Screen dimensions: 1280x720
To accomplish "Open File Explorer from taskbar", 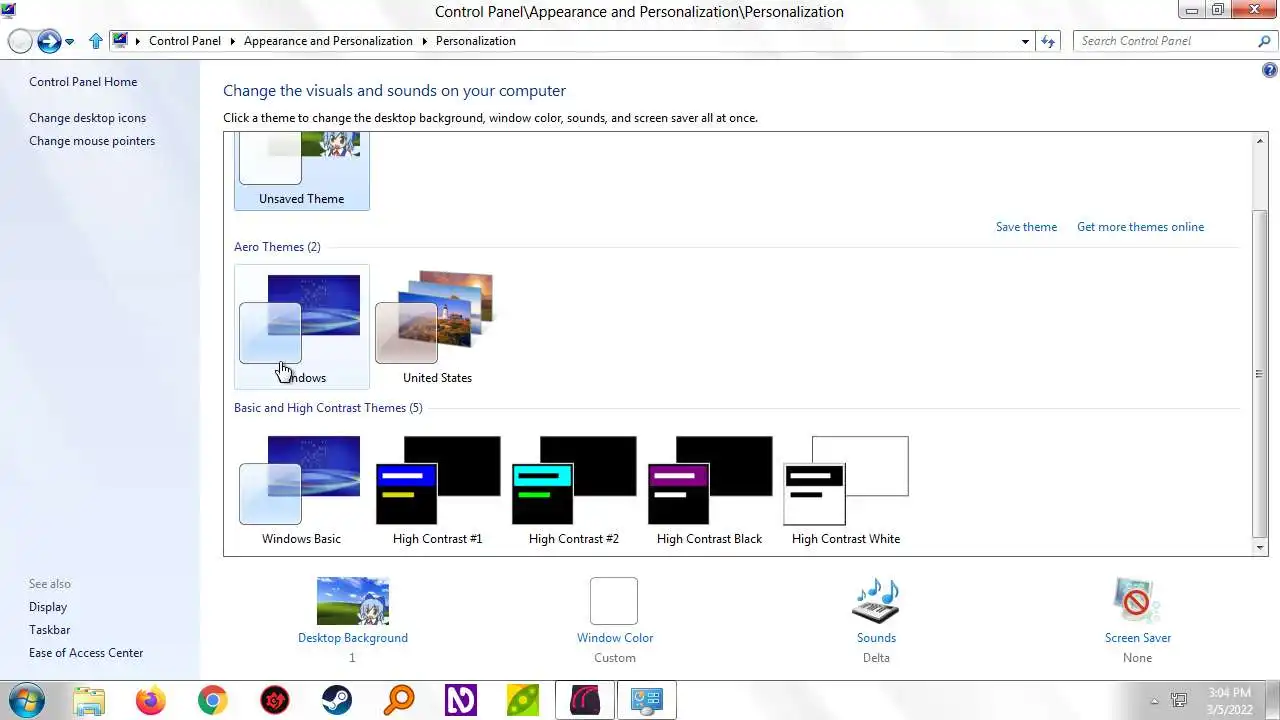I will pyautogui.click(x=89, y=701).
